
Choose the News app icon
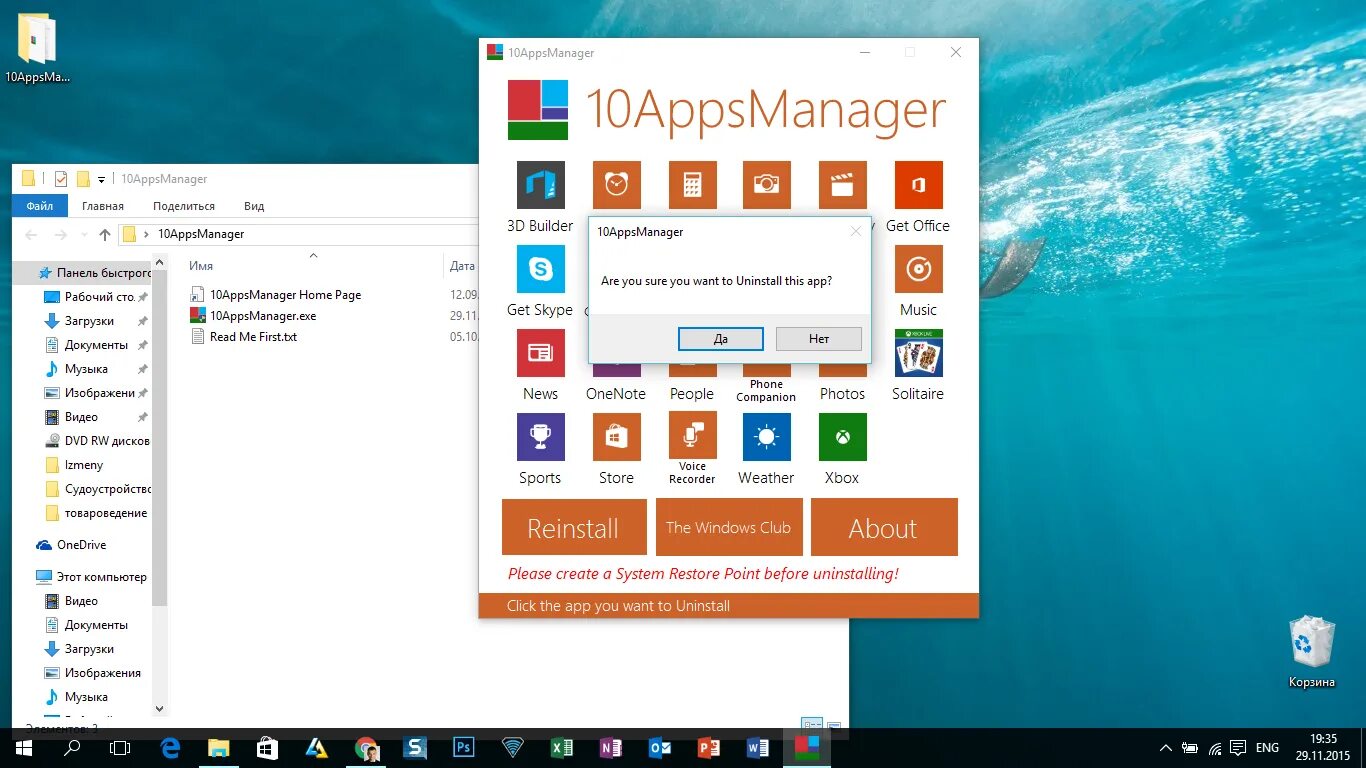click(x=541, y=353)
